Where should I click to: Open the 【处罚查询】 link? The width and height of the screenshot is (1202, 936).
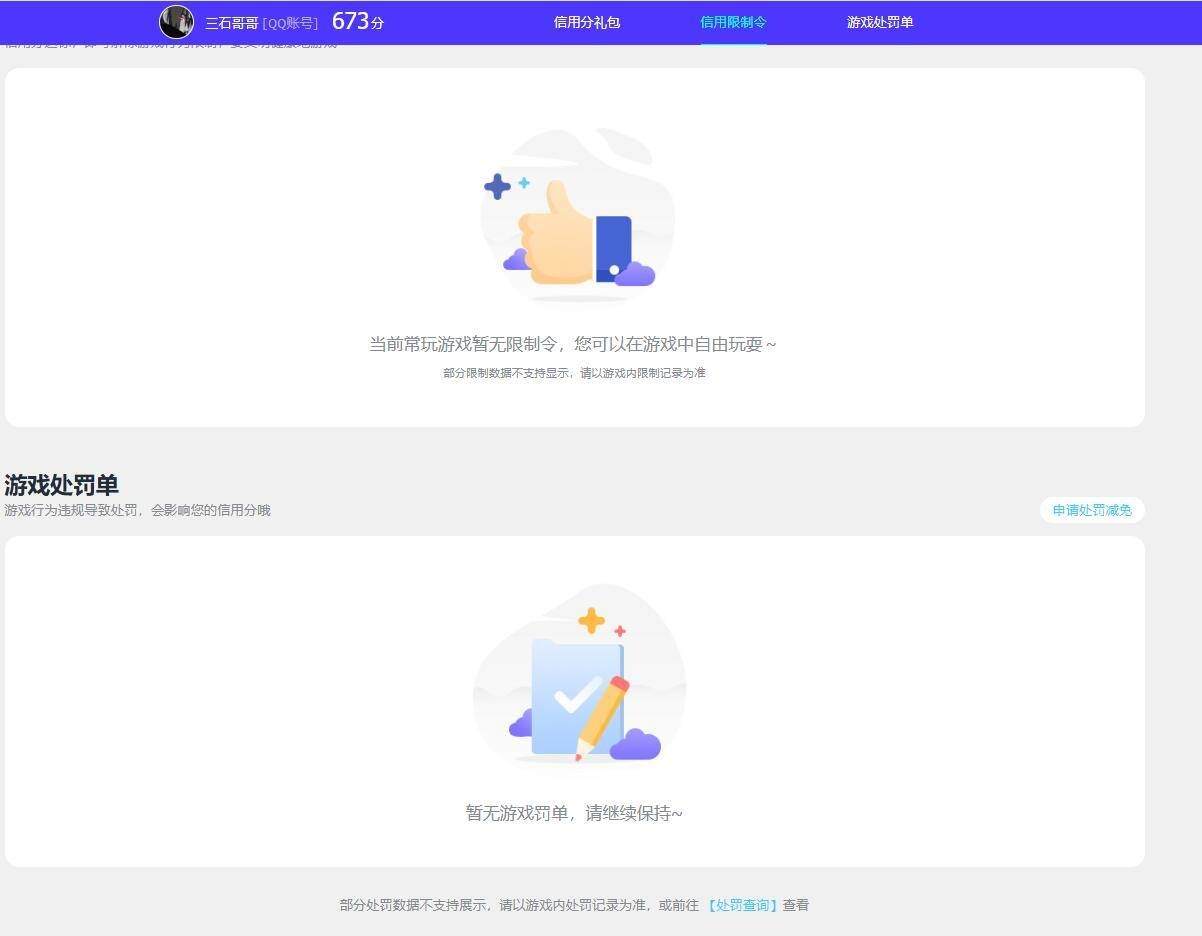[741, 905]
